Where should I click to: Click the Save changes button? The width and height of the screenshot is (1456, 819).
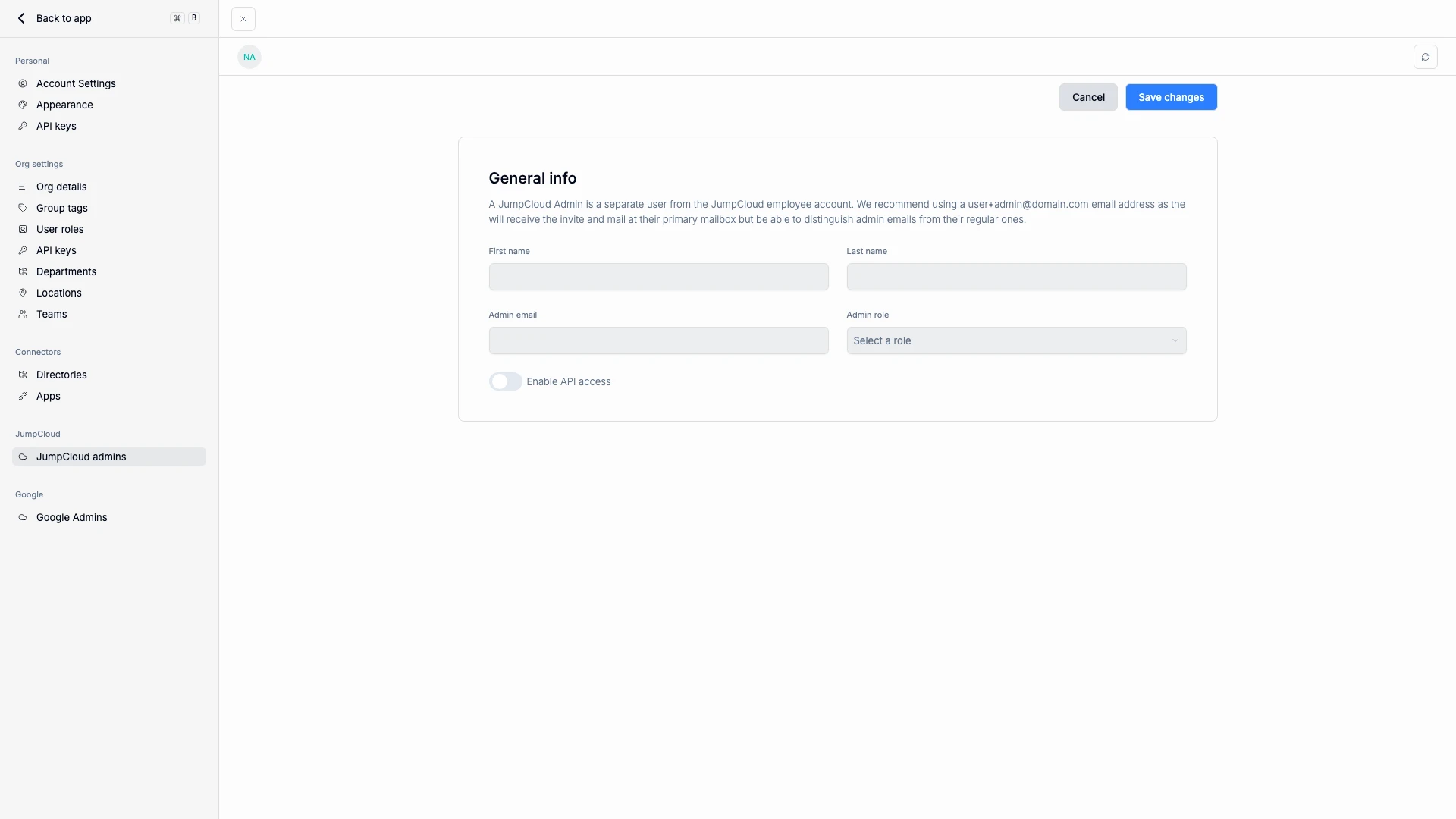pyautogui.click(x=1171, y=97)
